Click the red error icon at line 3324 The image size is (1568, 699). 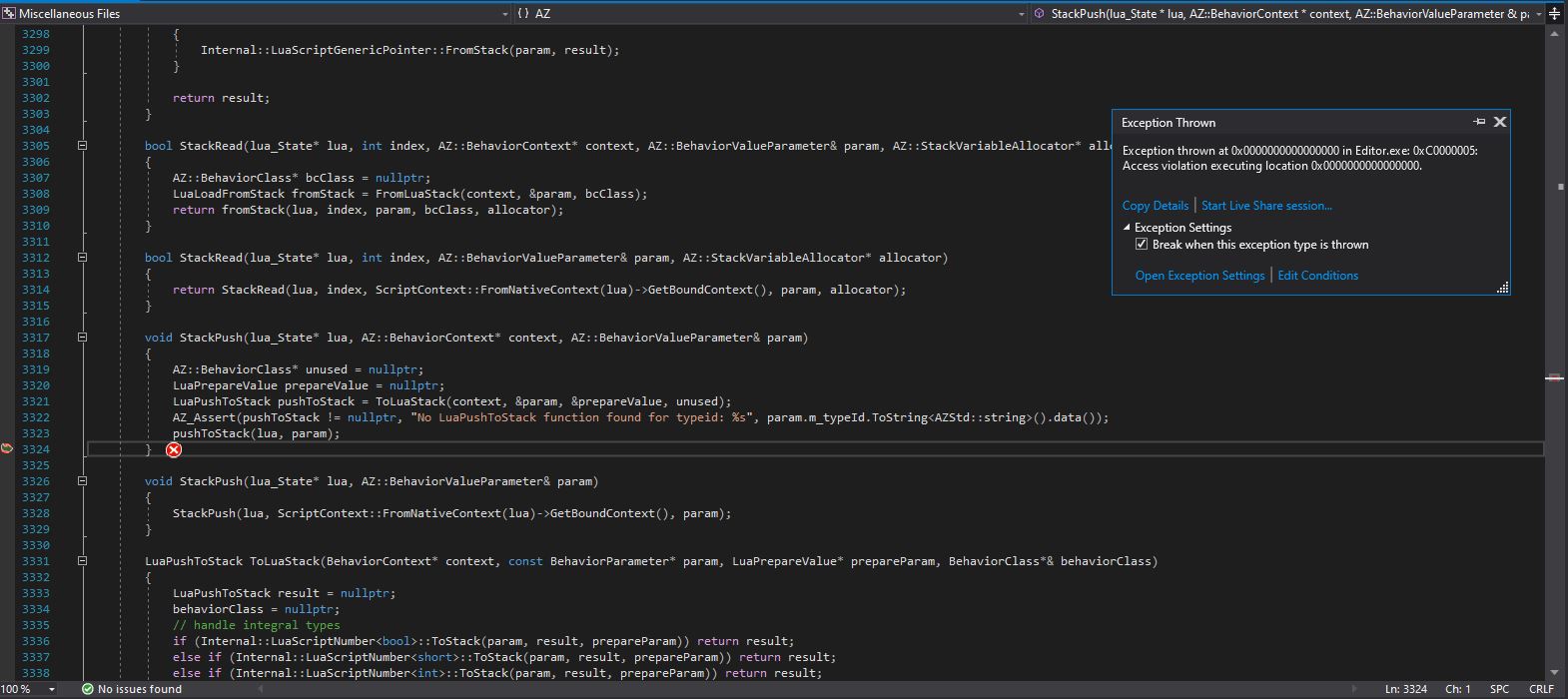(x=174, y=450)
